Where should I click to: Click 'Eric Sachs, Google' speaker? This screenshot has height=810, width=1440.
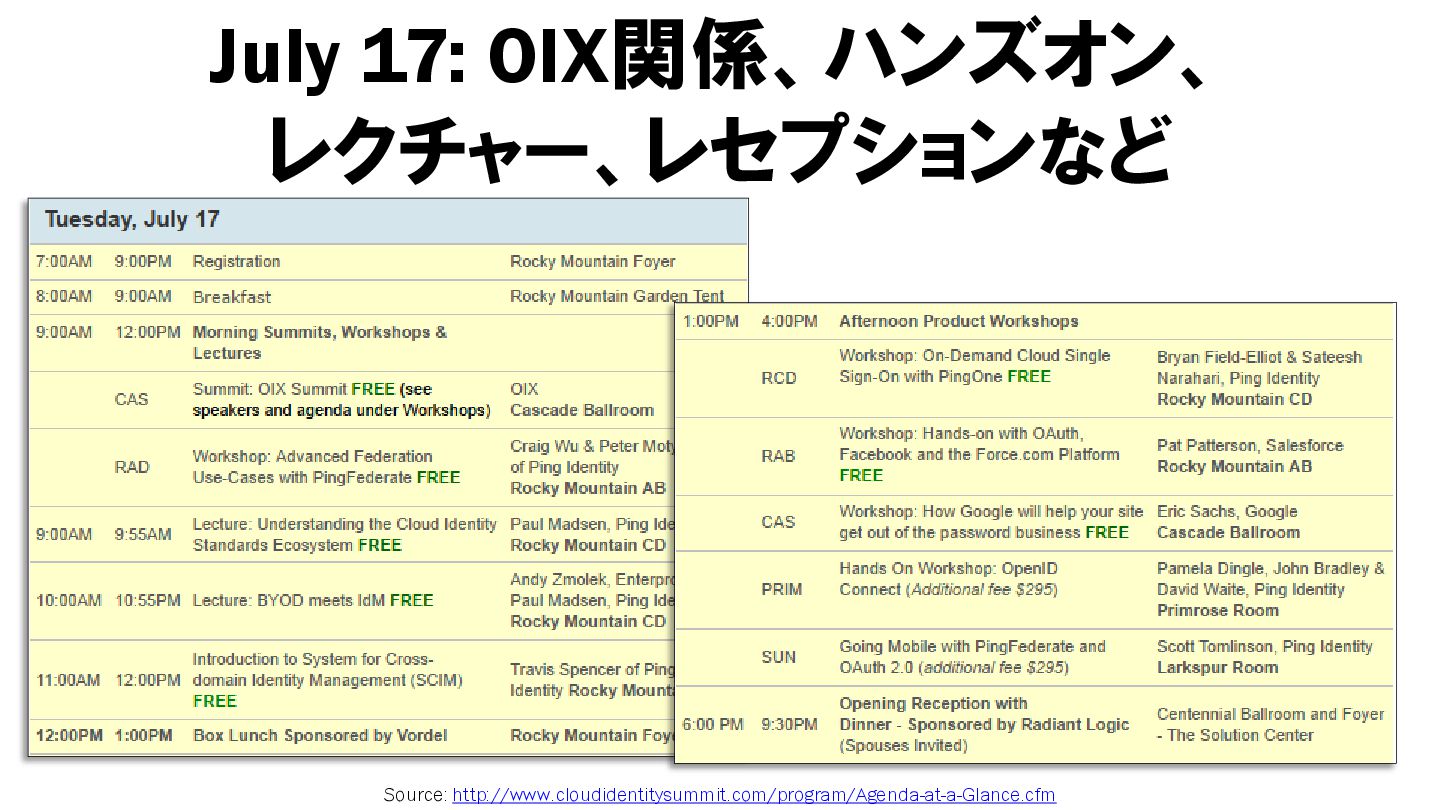(x=1227, y=512)
